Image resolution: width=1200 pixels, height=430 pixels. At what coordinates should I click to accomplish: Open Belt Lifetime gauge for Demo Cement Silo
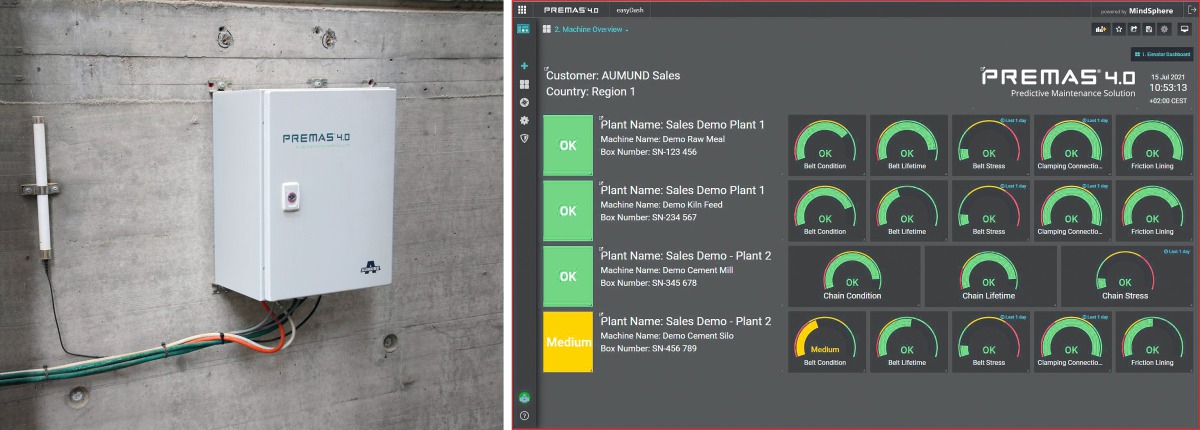point(907,342)
